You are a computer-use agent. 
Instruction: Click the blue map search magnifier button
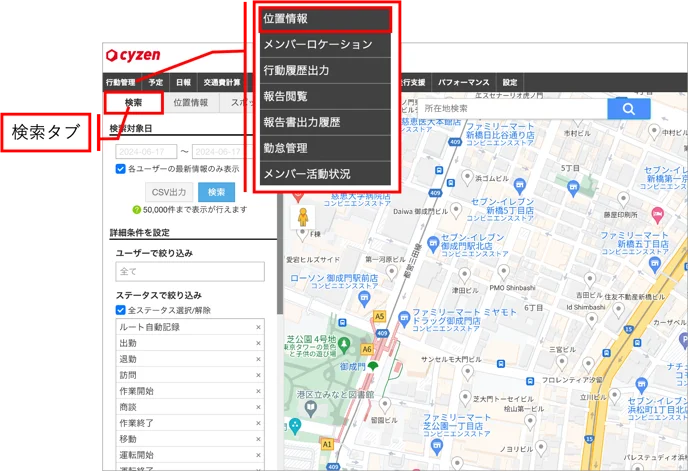pyautogui.click(x=628, y=108)
